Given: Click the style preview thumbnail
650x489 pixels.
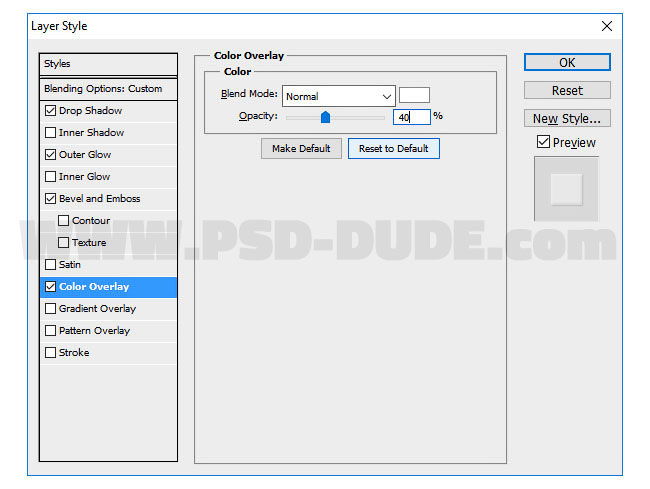Looking at the screenshot, I should pyautogui.click(x=566, y=189).
